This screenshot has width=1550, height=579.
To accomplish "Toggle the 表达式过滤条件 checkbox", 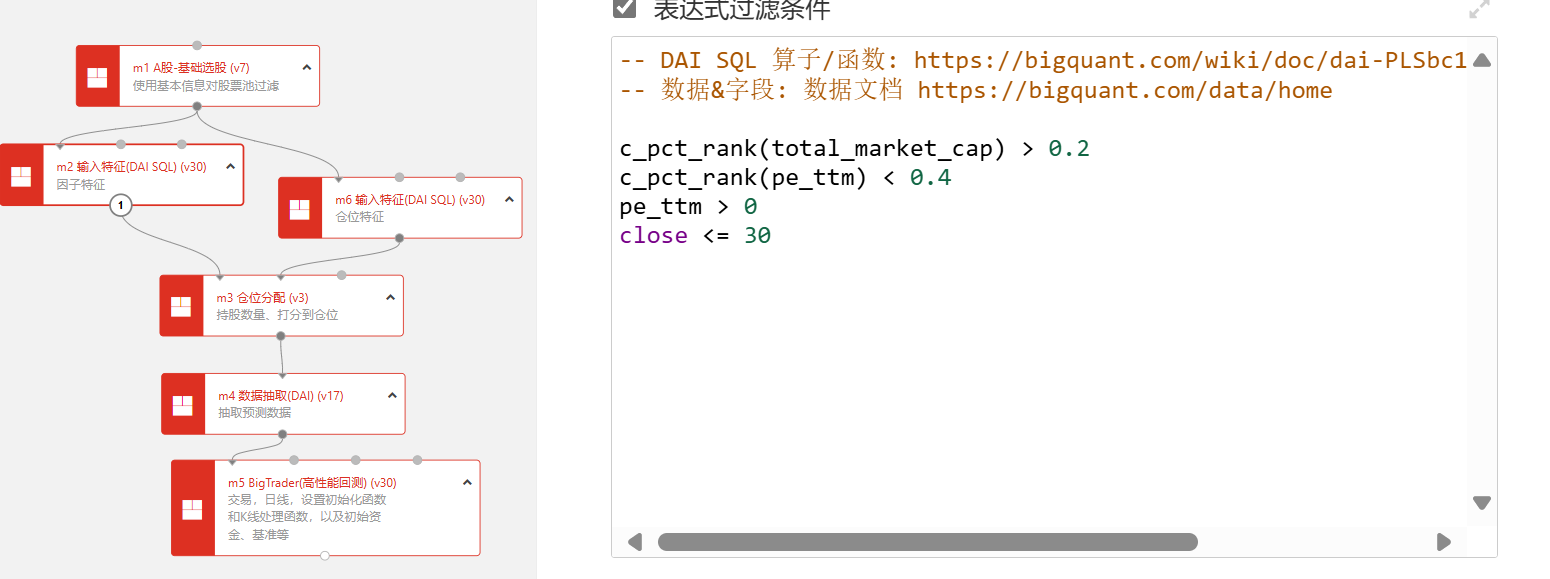I will [x=625, y=8].
